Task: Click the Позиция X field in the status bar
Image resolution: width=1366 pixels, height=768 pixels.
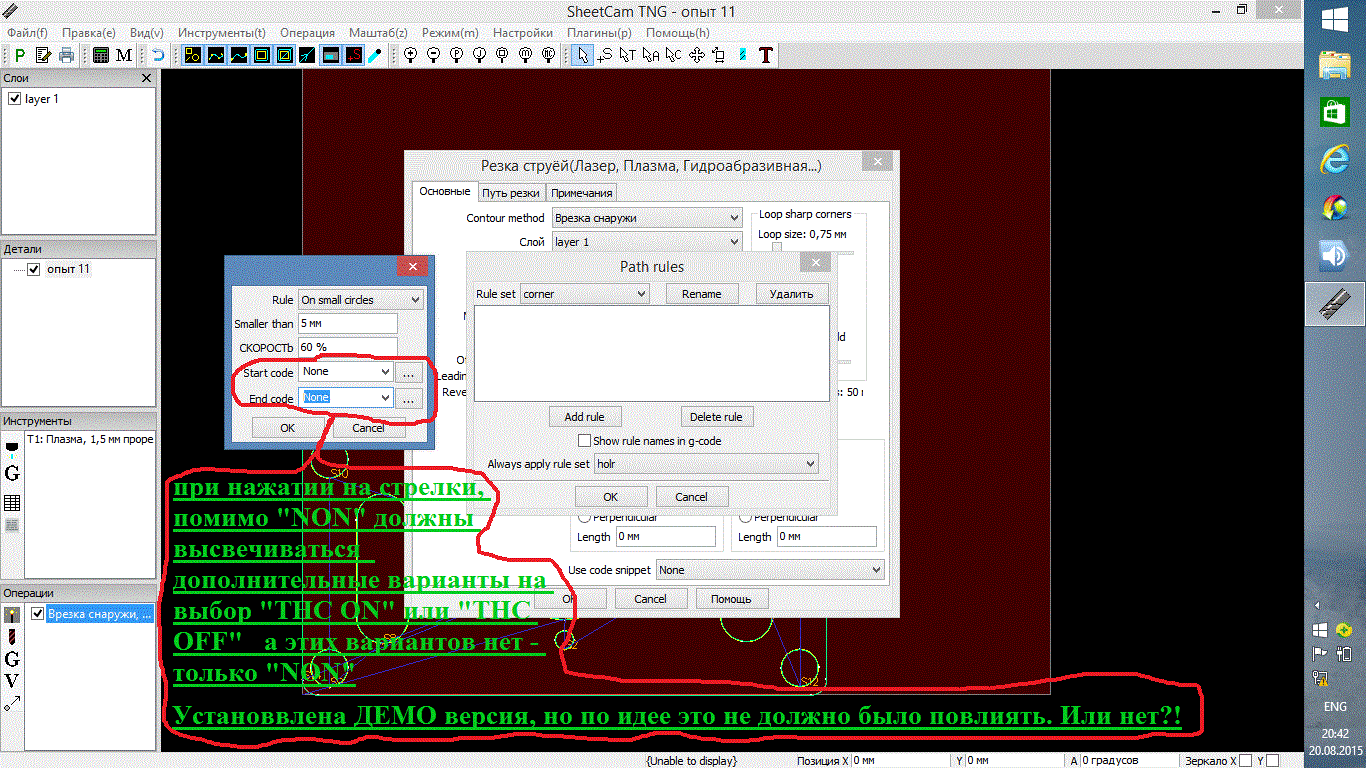Action: pyautogui.click(x=902, y=761)
